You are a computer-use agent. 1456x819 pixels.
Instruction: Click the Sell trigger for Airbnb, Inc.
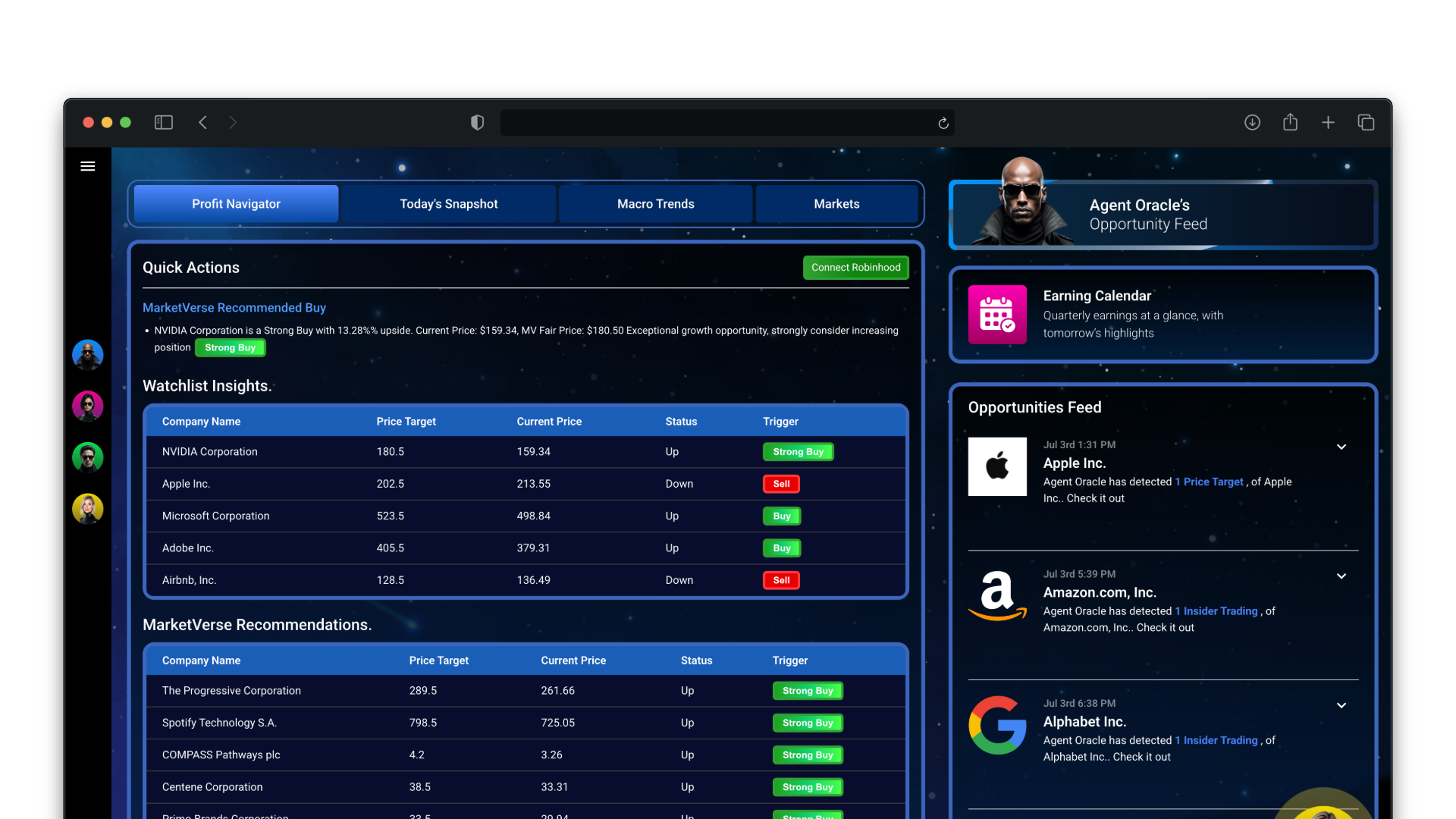(781, 580)
